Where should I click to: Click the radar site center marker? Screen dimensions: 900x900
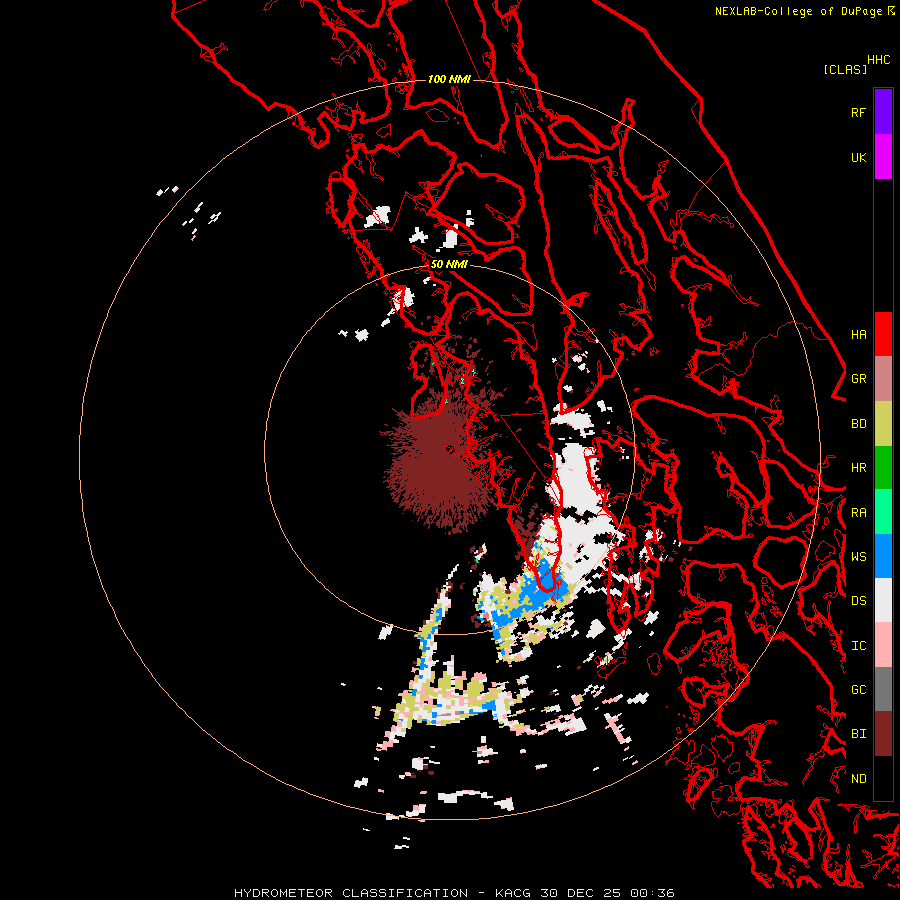pyautogui.click(x=449, y=449)
